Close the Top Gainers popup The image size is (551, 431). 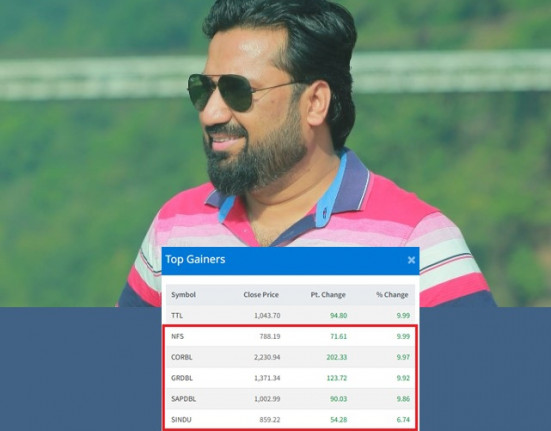pyautogui.click(x=411, y=260)
